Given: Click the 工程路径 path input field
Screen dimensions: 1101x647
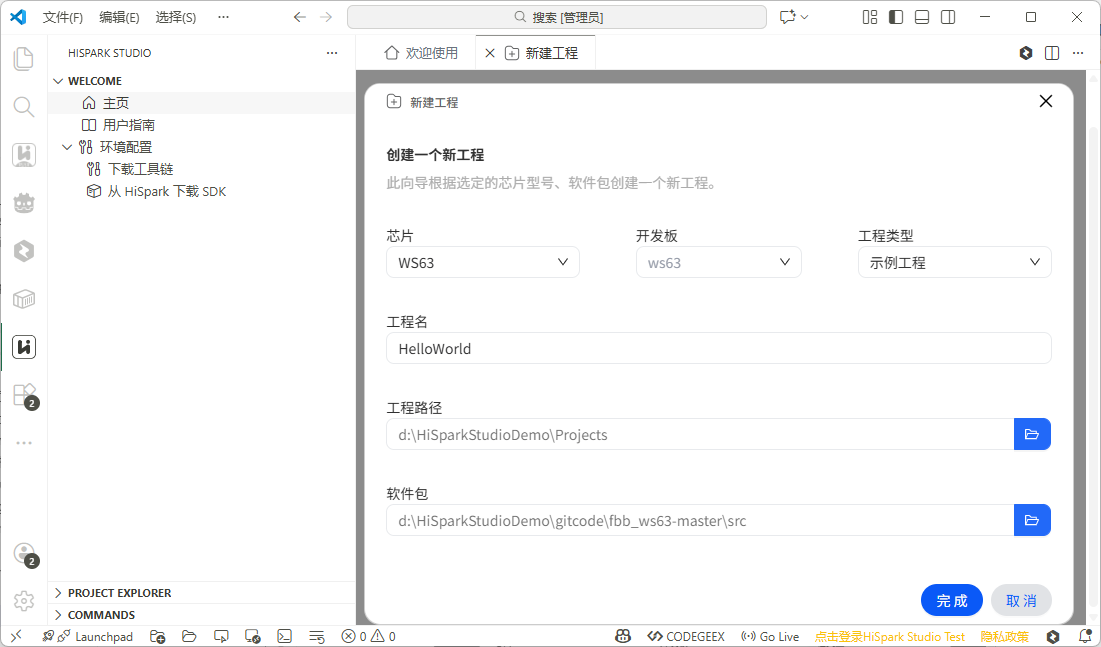Looking at the screenshot, I should (700, 434).
